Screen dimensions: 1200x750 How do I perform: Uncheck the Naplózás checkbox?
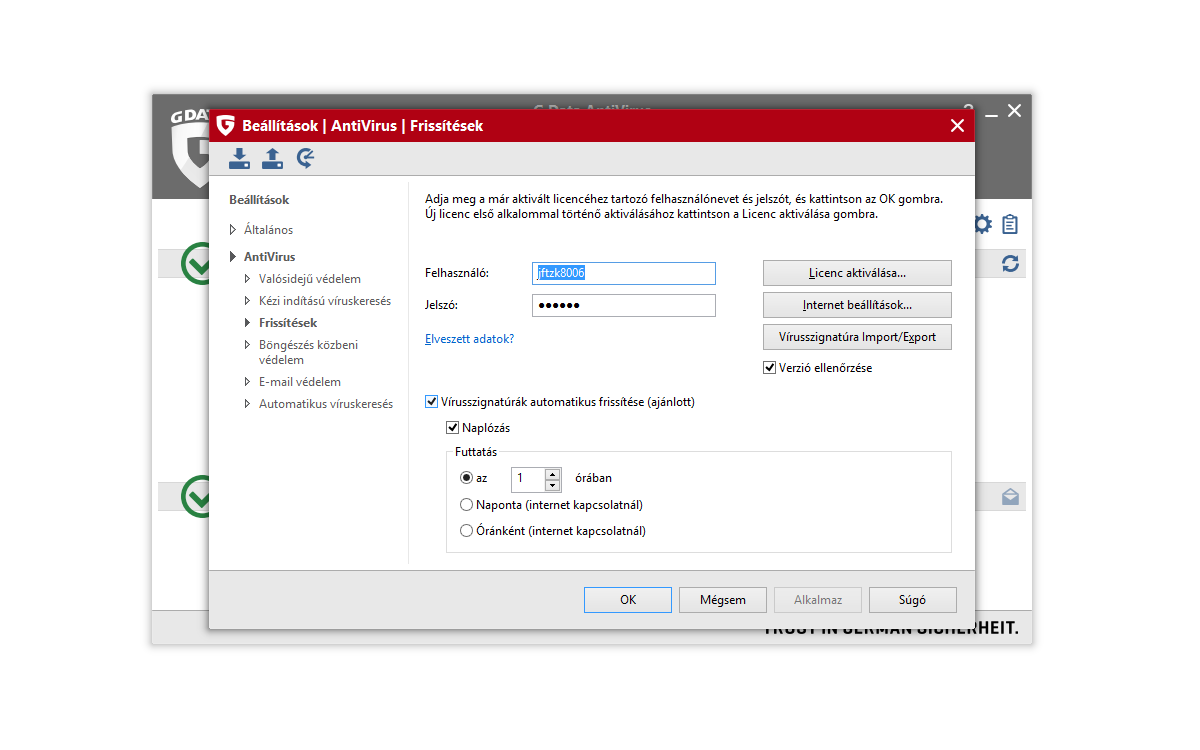click(452, 428)
